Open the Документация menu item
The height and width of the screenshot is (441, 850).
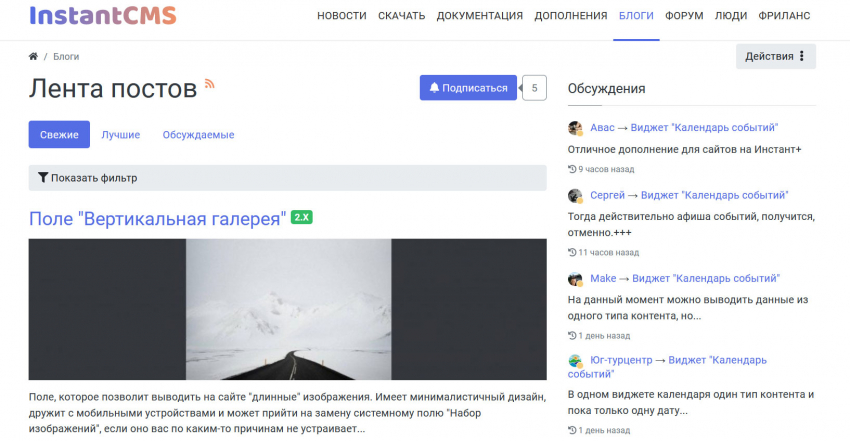(480, 16)
